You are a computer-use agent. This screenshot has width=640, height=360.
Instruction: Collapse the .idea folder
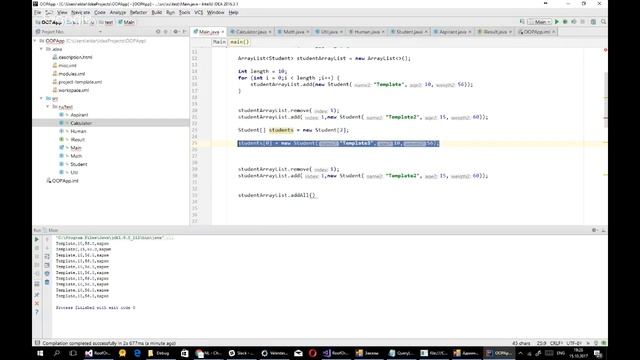pos(42,49)
